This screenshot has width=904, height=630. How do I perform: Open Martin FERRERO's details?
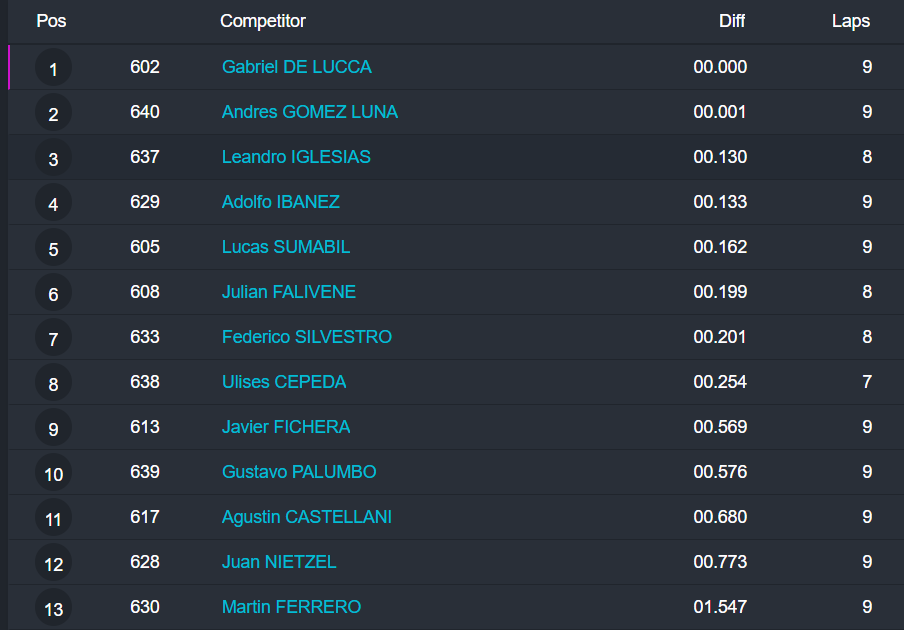[x=291, y=607]
